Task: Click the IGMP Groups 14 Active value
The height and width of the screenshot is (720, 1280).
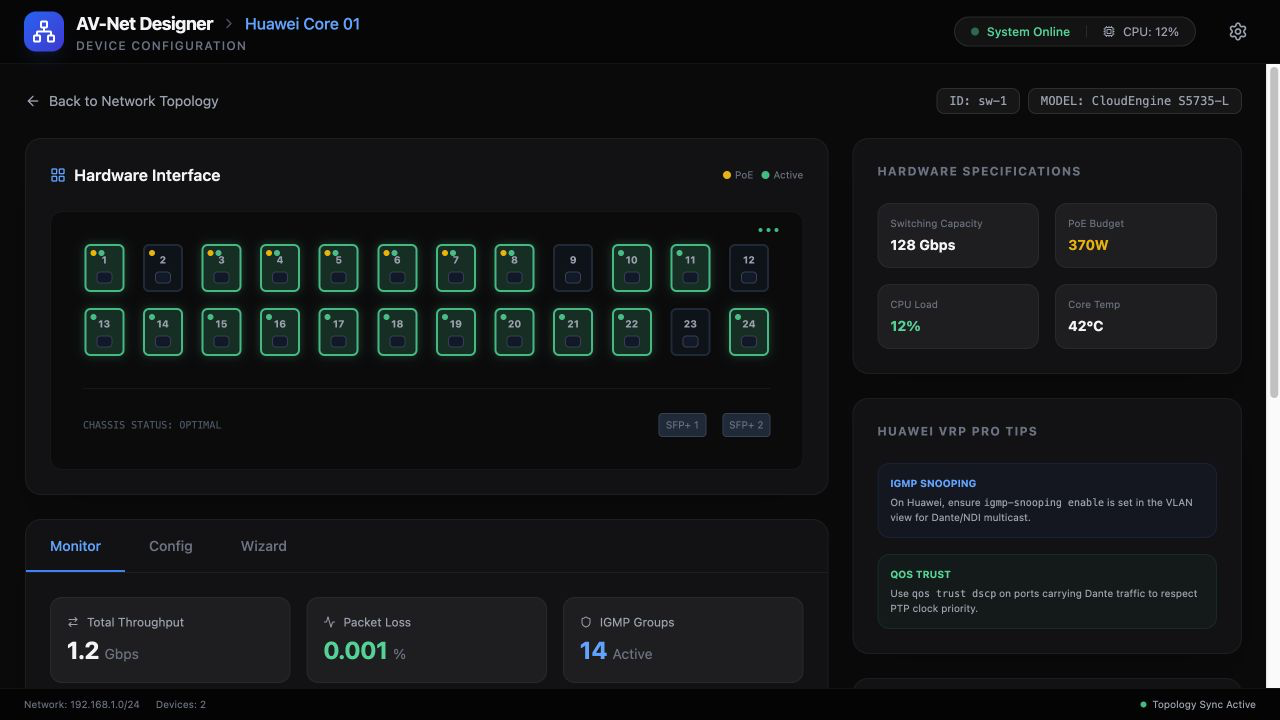Action: (x=616, y=651)
